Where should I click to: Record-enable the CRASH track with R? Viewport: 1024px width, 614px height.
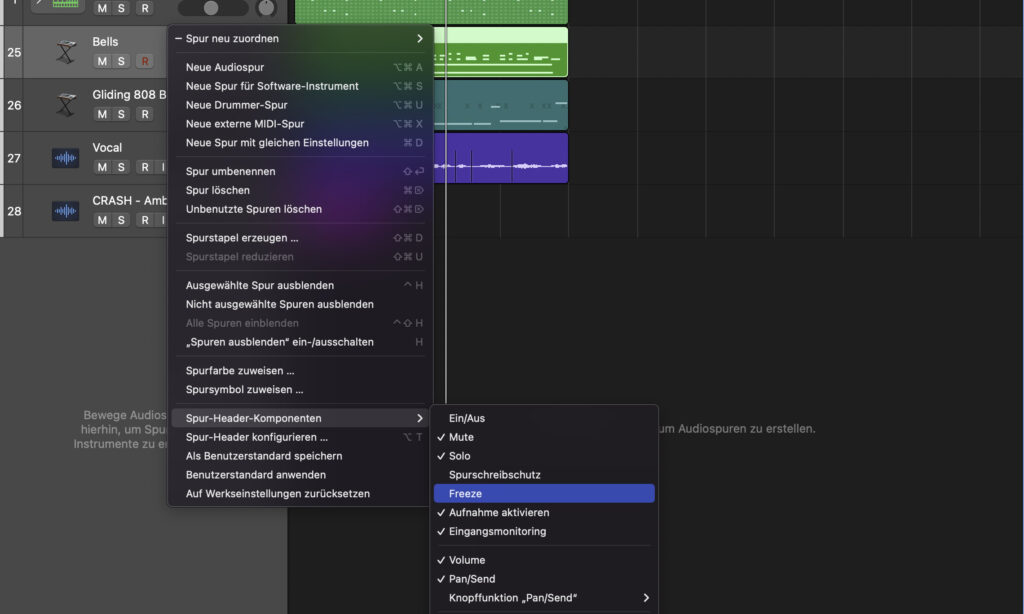coord(145,220)
